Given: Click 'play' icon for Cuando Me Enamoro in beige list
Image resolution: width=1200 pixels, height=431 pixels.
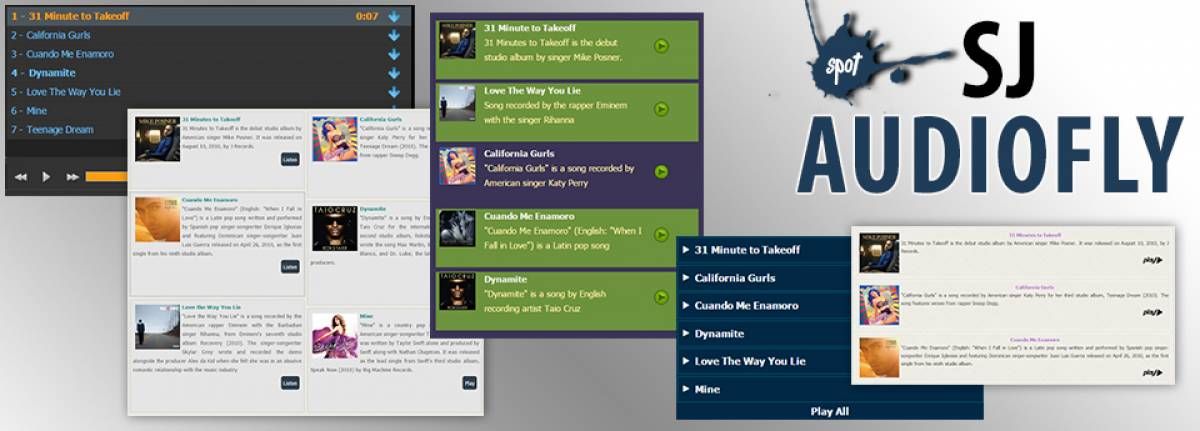Looking at the screenshot, I should pyautogui.click(x=1153, y=372).
